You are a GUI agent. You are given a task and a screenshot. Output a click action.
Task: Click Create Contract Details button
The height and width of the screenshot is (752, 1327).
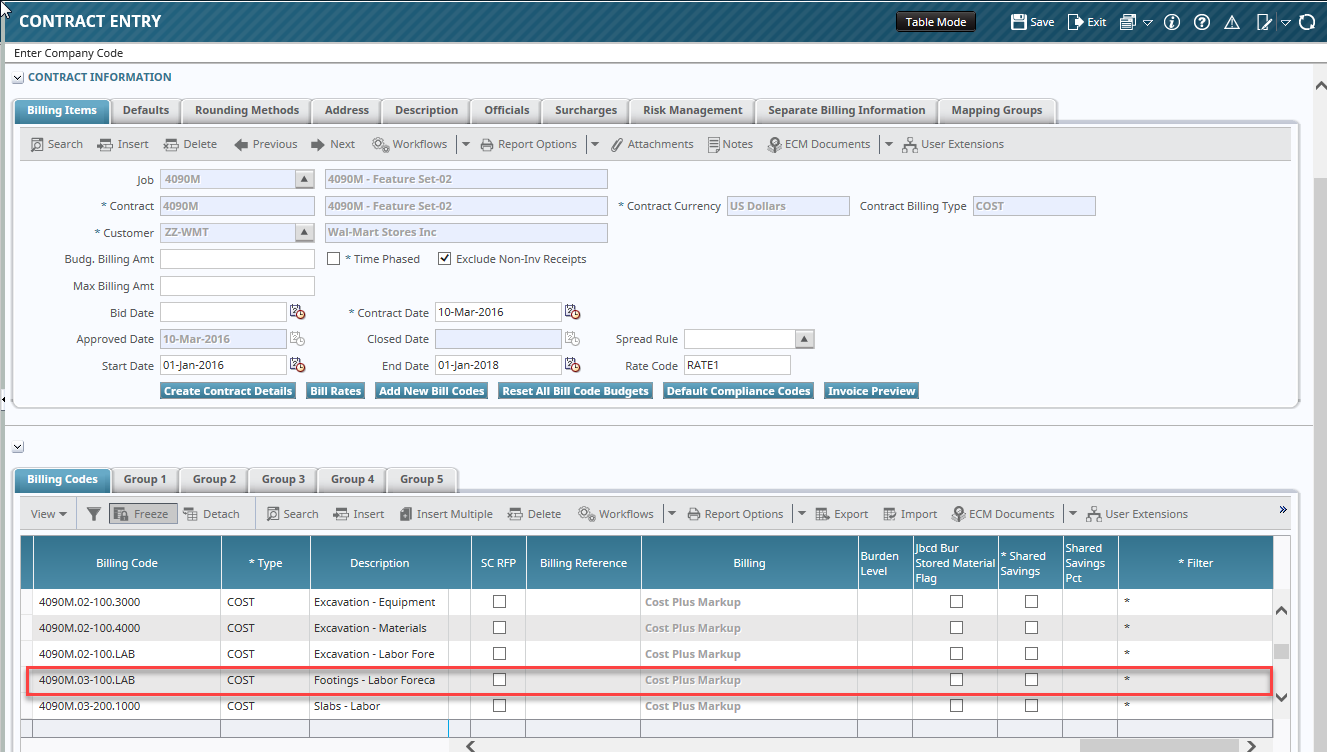228,391
